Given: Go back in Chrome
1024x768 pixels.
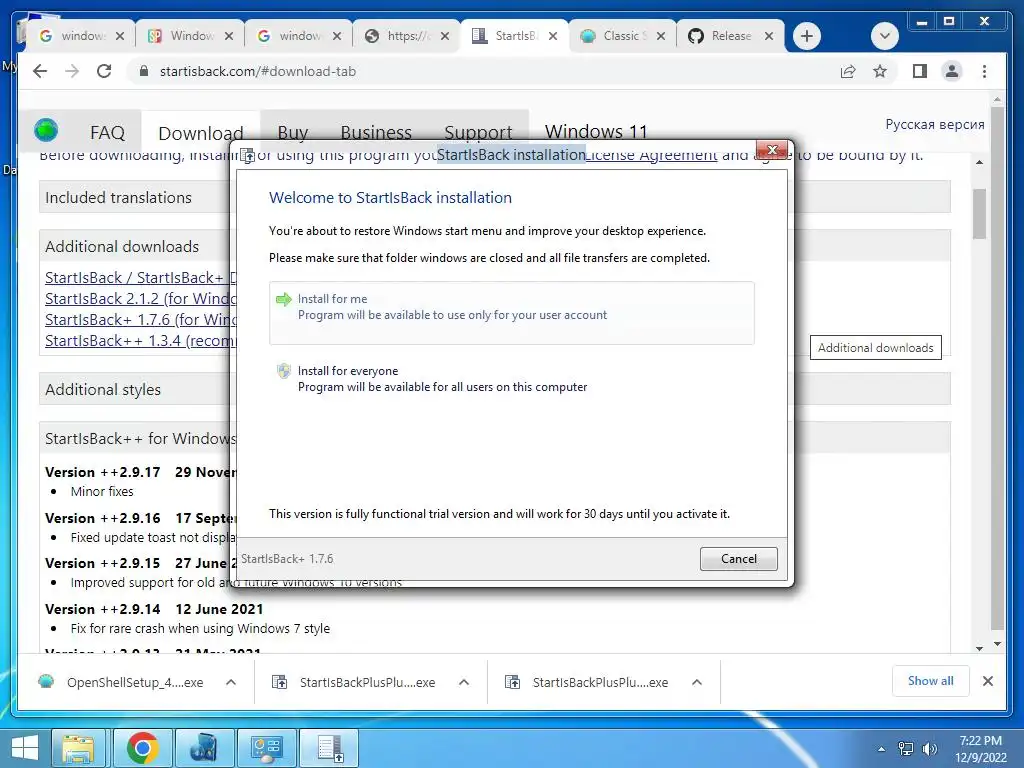Looking at the screenshot, I should coord(40,71).
